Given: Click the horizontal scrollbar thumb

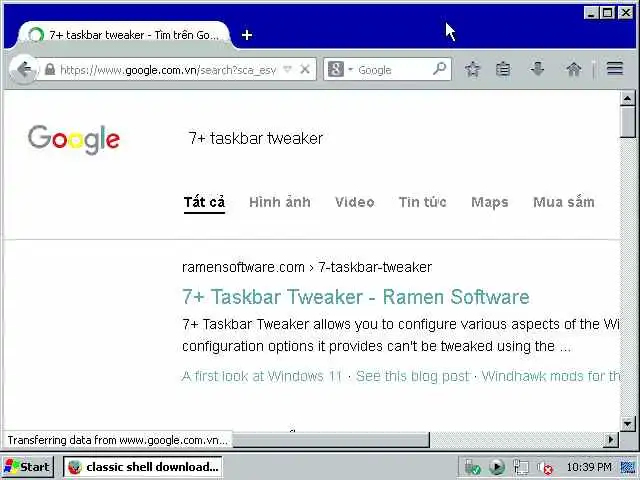Looking at the screenshot, I should click(331, 440).
